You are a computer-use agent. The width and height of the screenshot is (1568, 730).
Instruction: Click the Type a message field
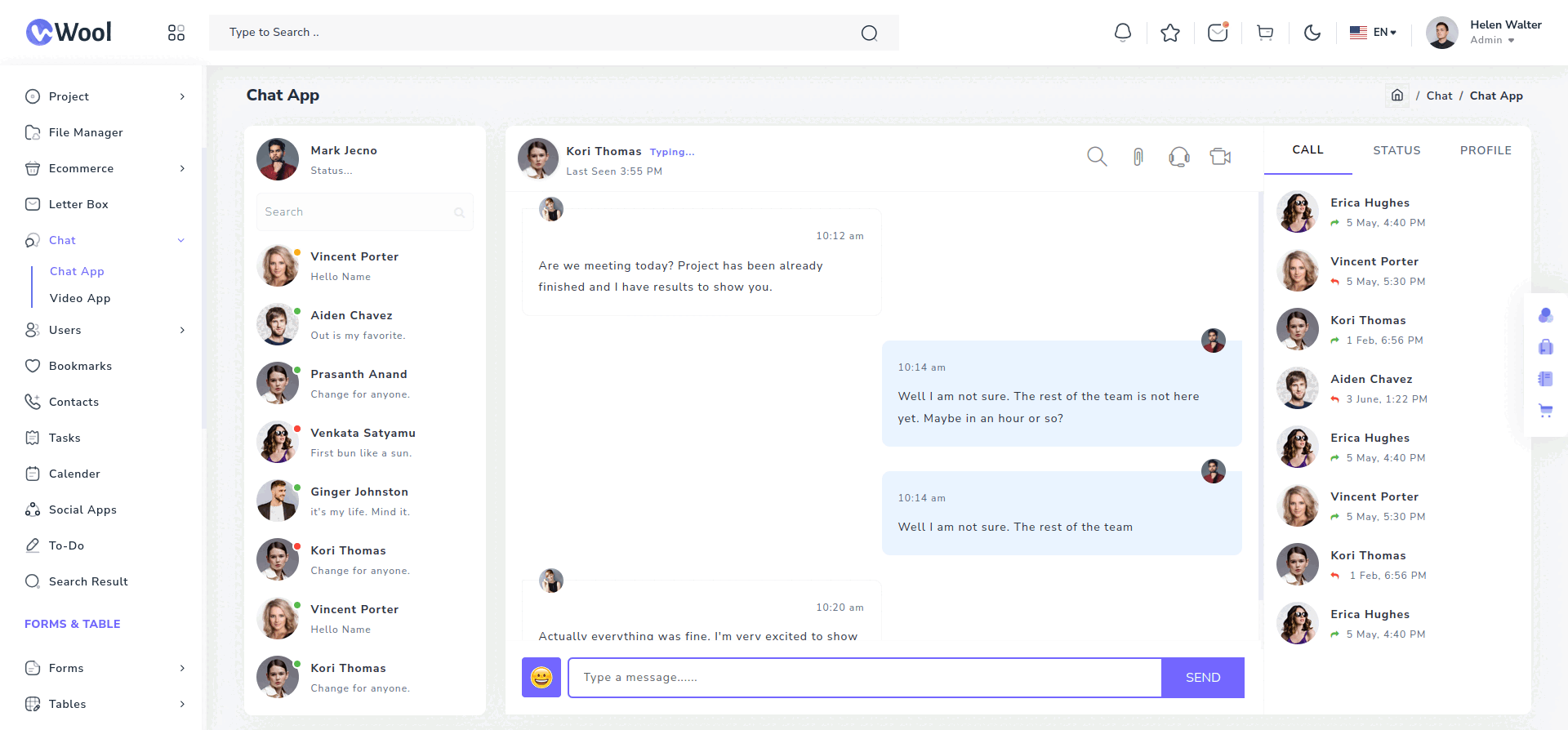[x=865, y=677]
